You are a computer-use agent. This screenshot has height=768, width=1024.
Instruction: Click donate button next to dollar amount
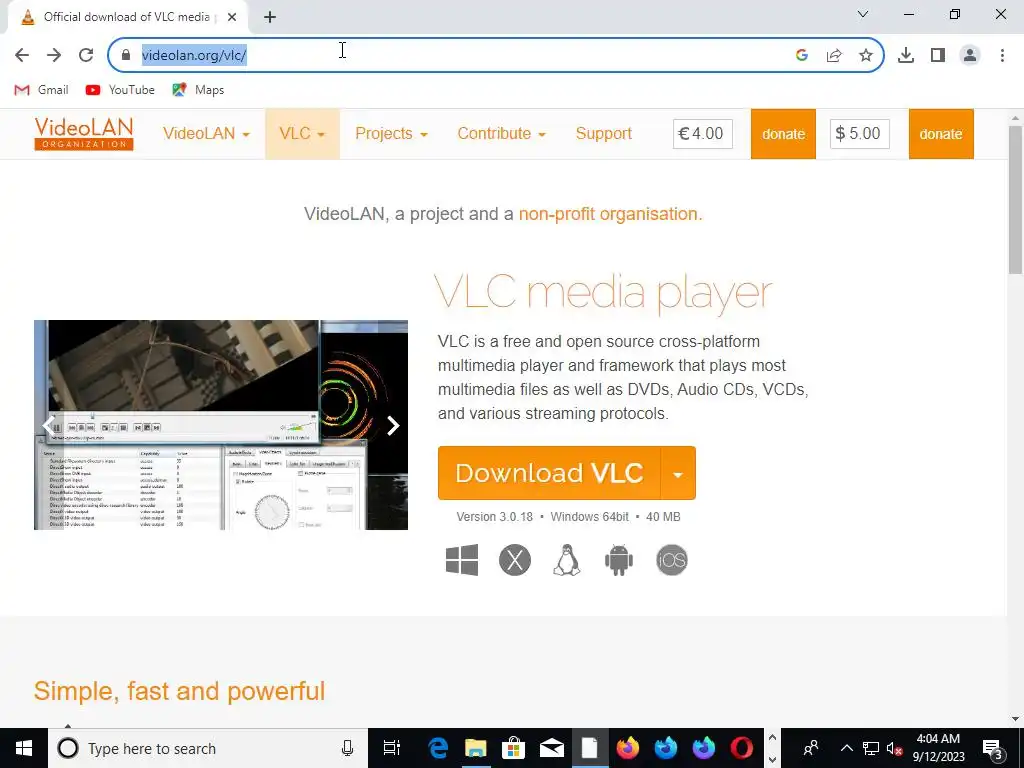(941, 134)
